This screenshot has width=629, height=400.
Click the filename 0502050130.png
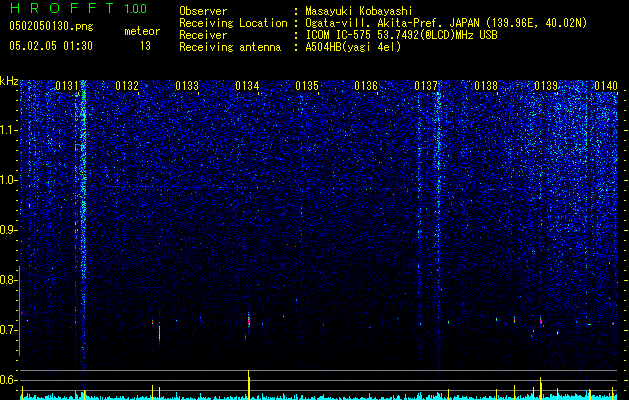click(51, 26)
